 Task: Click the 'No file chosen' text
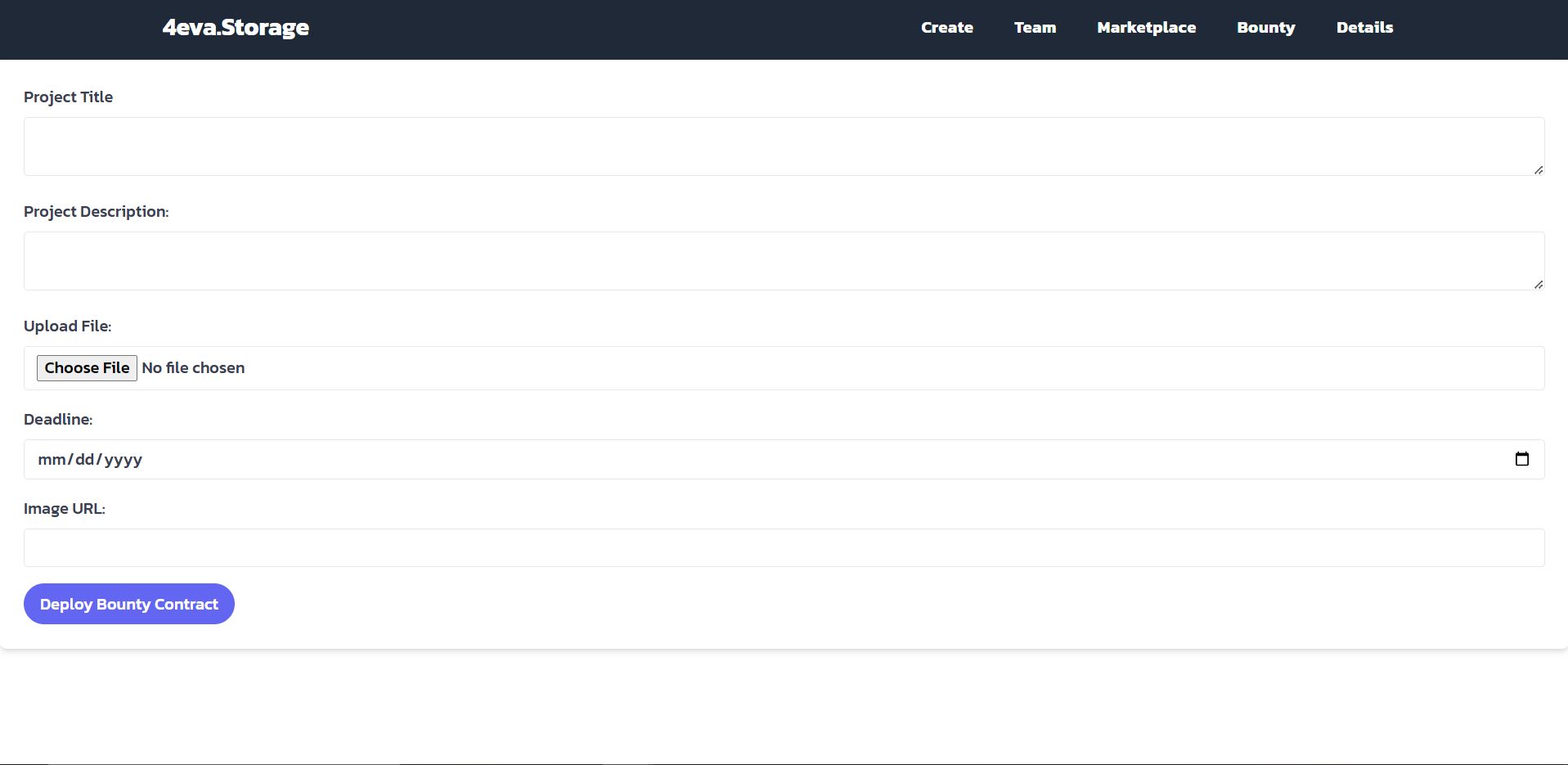pyautogui.click(x=193, y=368)
